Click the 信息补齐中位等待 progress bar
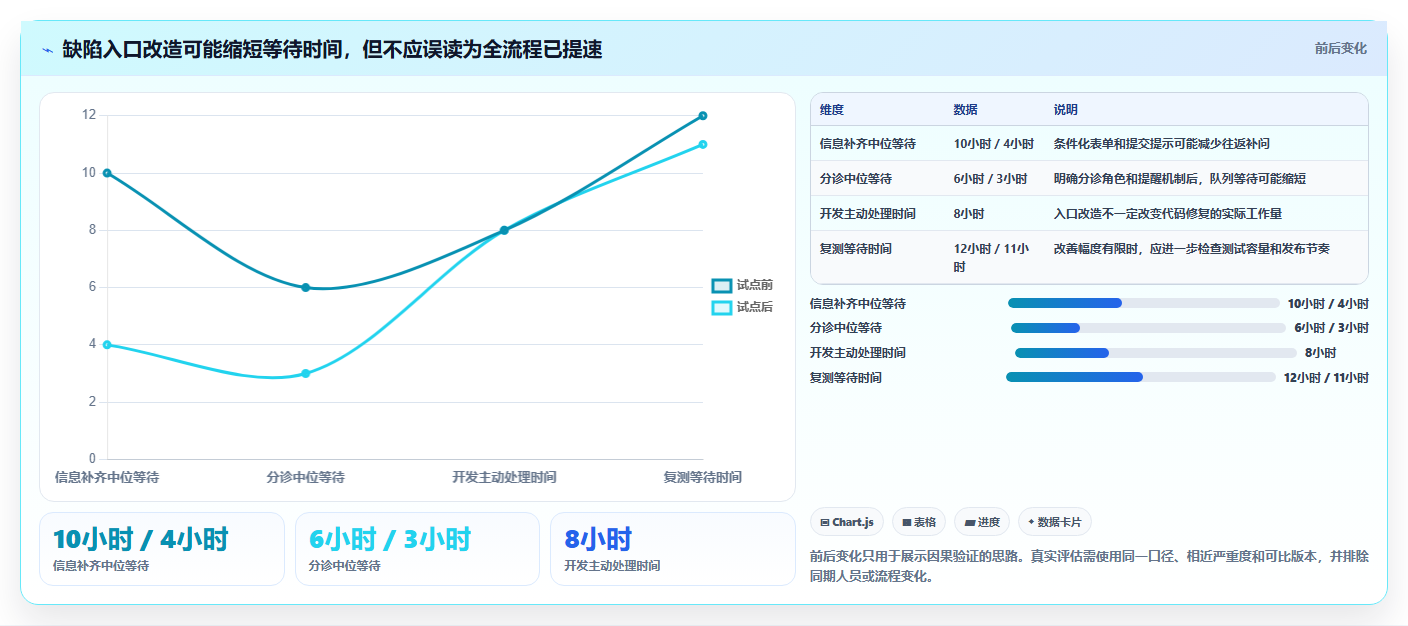 coord(1143,303)
